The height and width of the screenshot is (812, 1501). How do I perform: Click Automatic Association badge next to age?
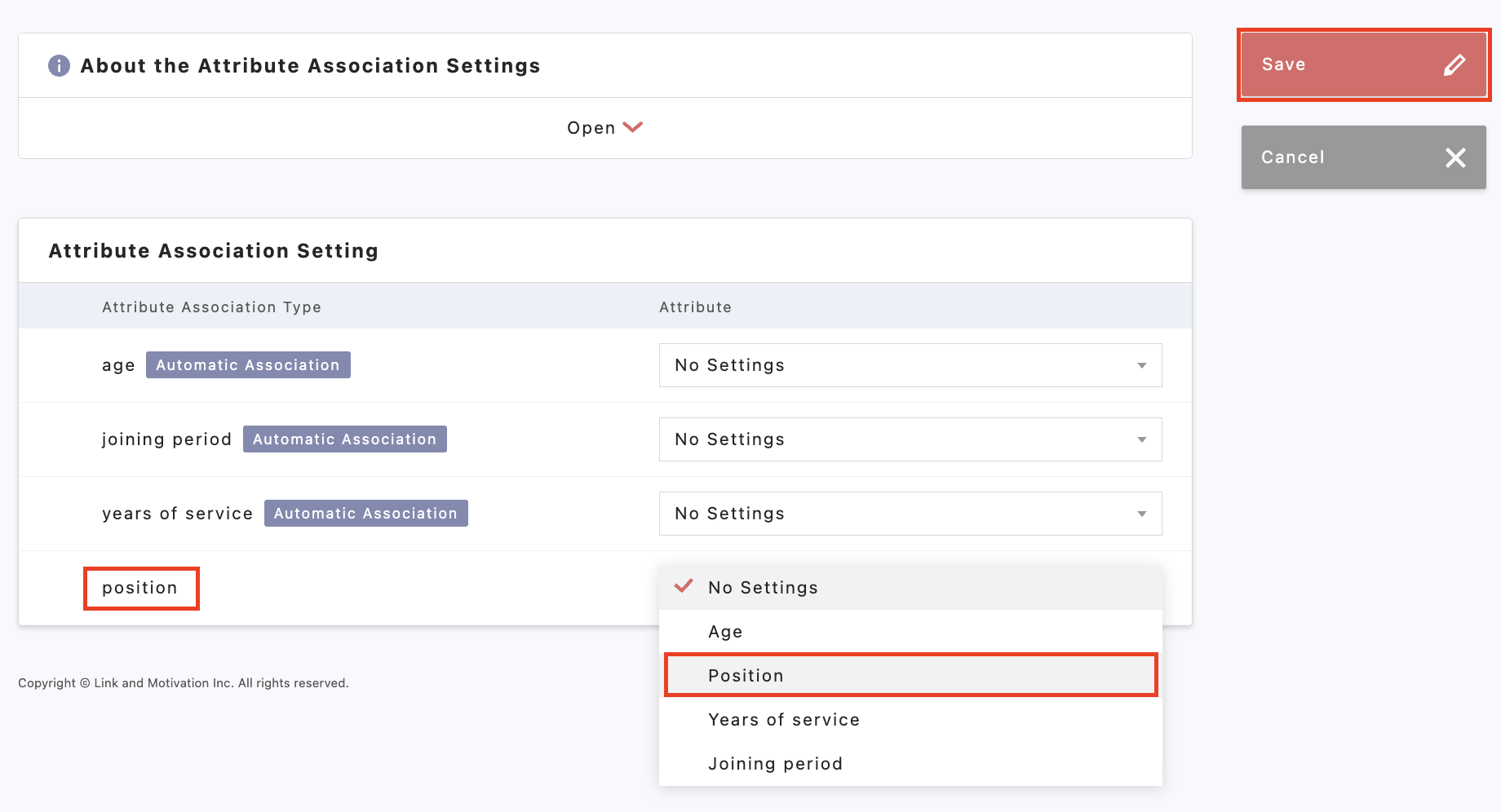point(248,365)
